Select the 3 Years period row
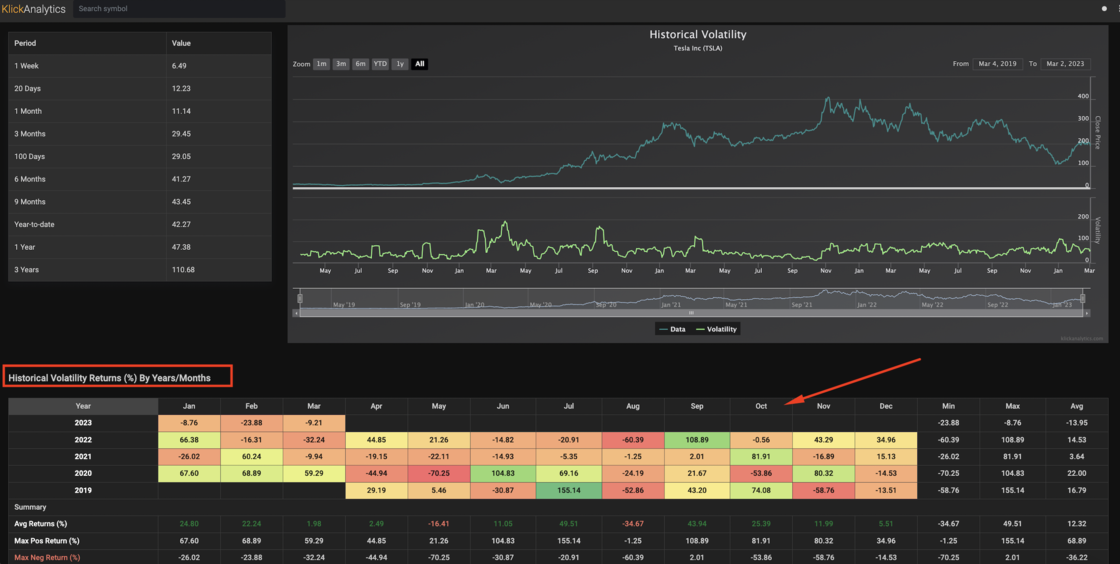Image resolution: width=1120 pixels, height=564 pixels. [140, 270]
